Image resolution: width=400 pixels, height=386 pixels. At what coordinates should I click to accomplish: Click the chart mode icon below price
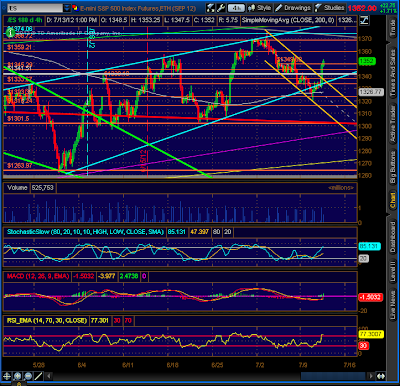point(364,20)
